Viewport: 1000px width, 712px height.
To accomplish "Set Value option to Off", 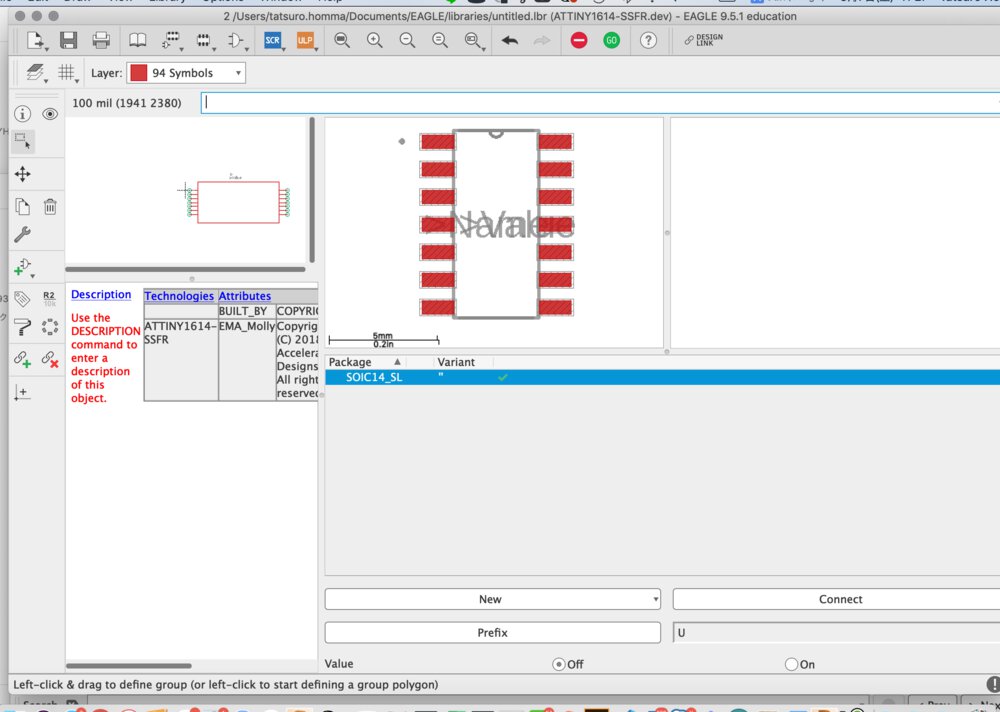I will tap(558, 664).
